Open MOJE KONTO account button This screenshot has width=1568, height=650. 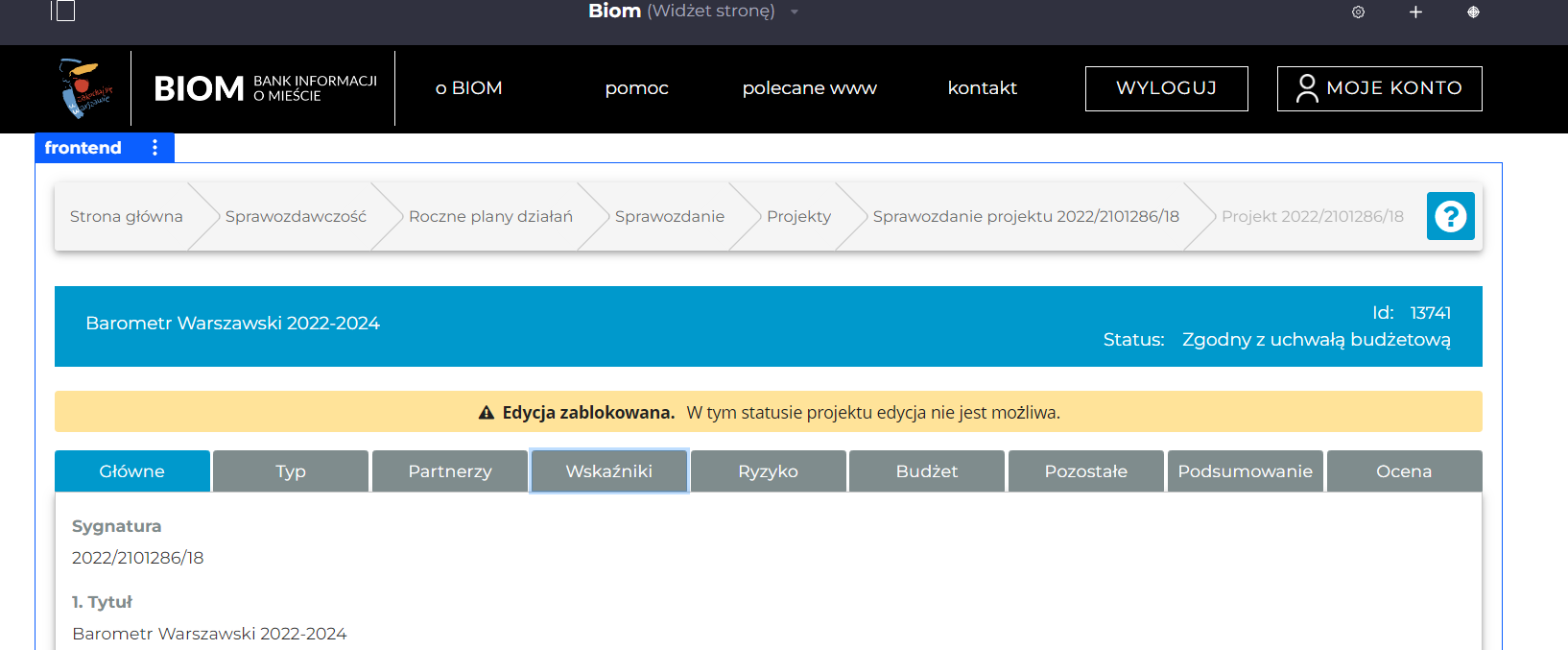tap(1379, 88)
